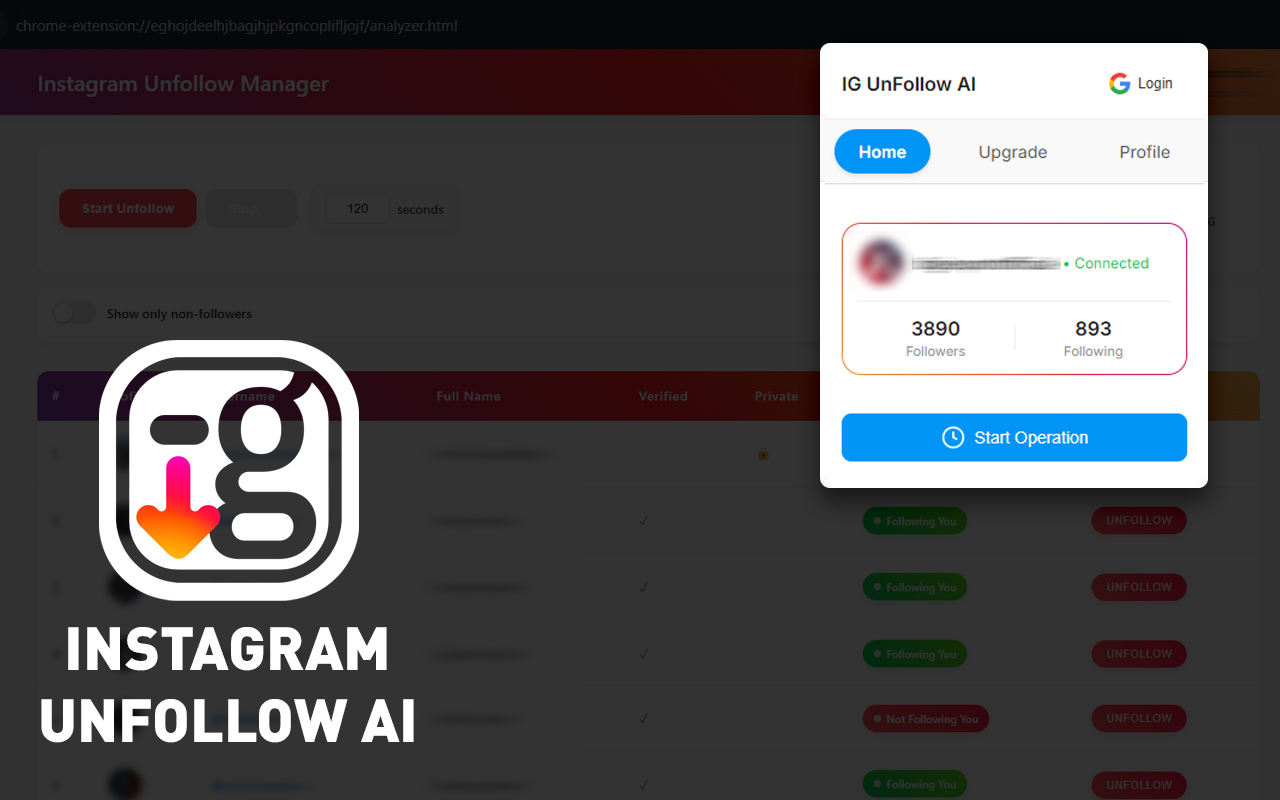The width and height of the screenshot is (1280, 800).
Task: Click the clock icon in Start Operation
Action: (x=953, y=438)
